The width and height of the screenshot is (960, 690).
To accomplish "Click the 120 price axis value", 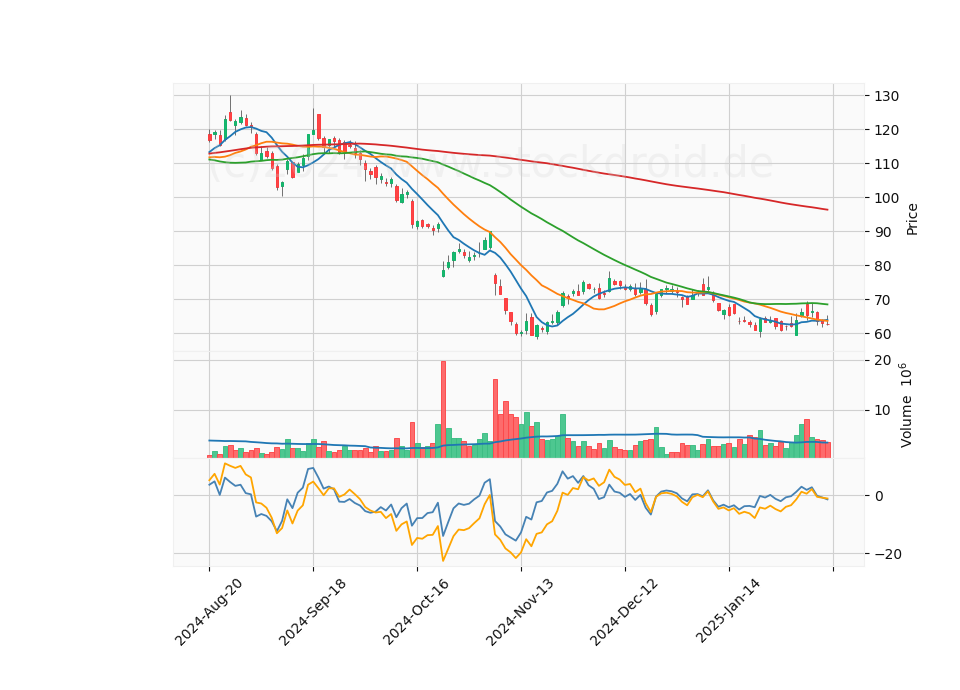I will 887,130.
